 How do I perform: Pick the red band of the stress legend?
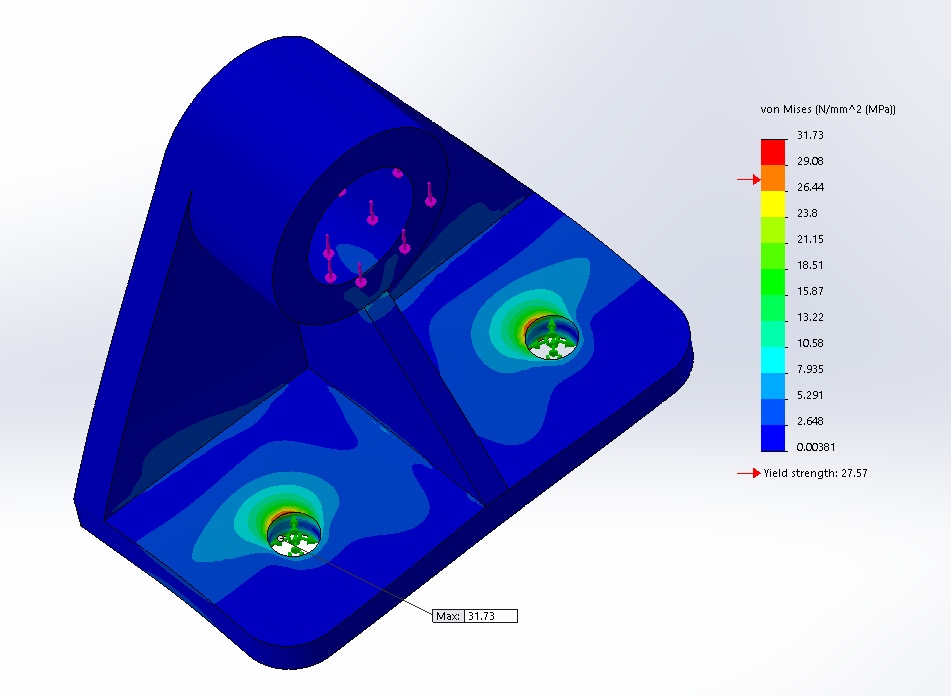pos(773,152)
